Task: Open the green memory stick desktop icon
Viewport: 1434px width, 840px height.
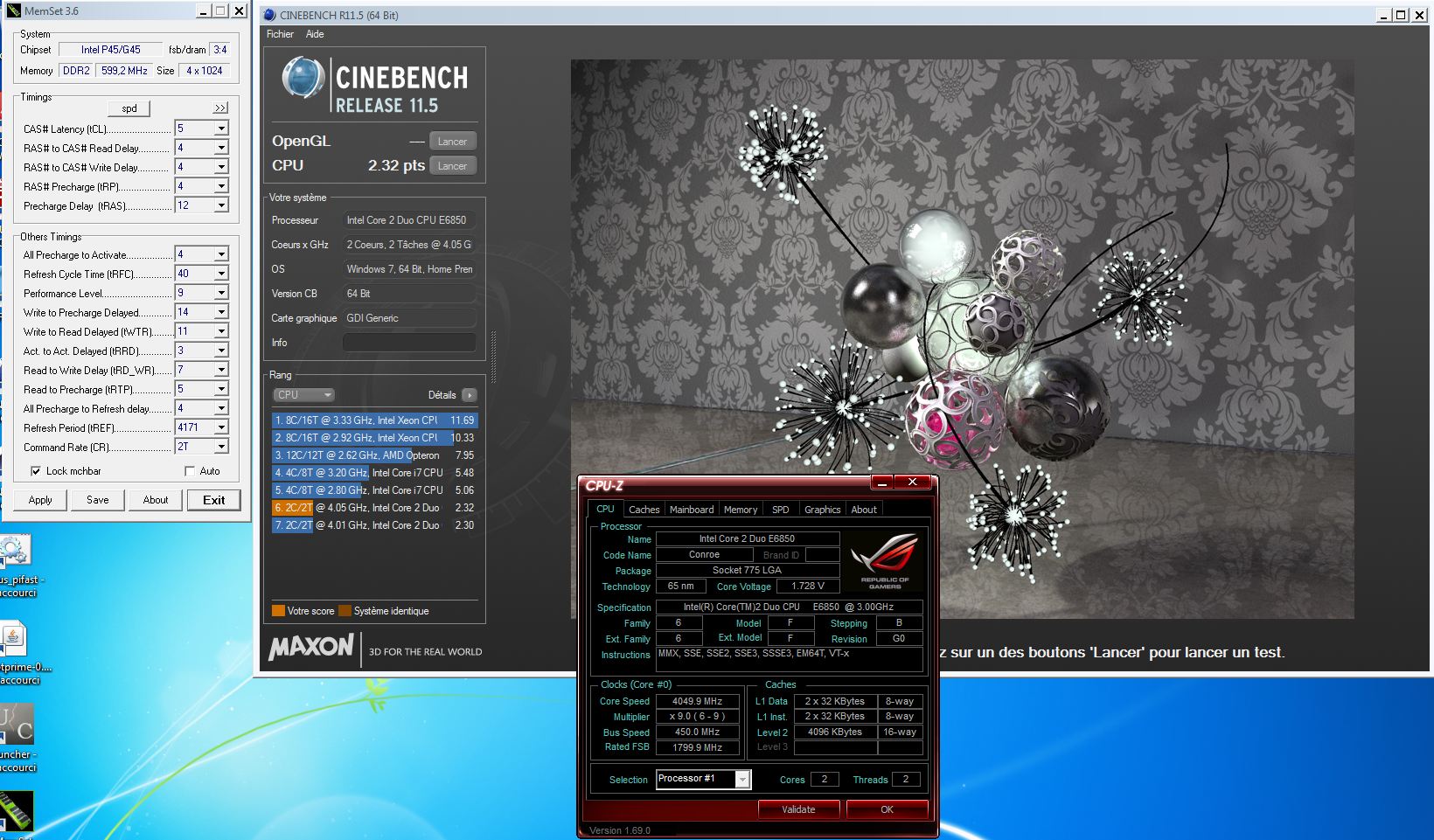Action: click(x=16, y=811)
